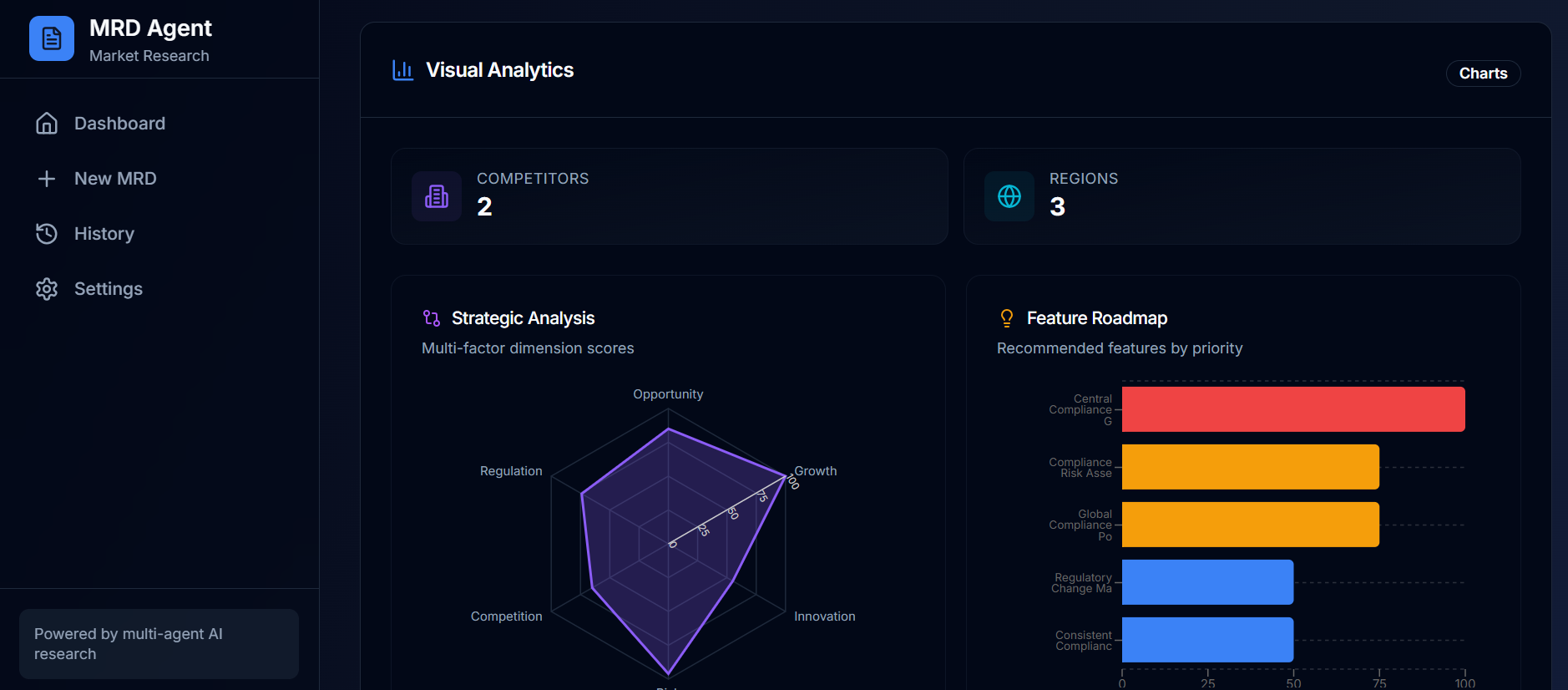Select the Competitors building icon
This screenshot has height=690, width=1568.
click(436, 196)
